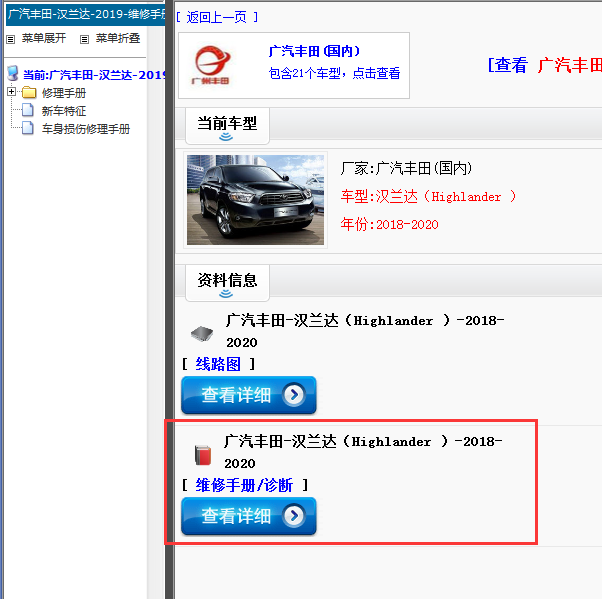Open the 资料信息 tab
The height and width of the screenshot is (599, 602).
[227, 283]
